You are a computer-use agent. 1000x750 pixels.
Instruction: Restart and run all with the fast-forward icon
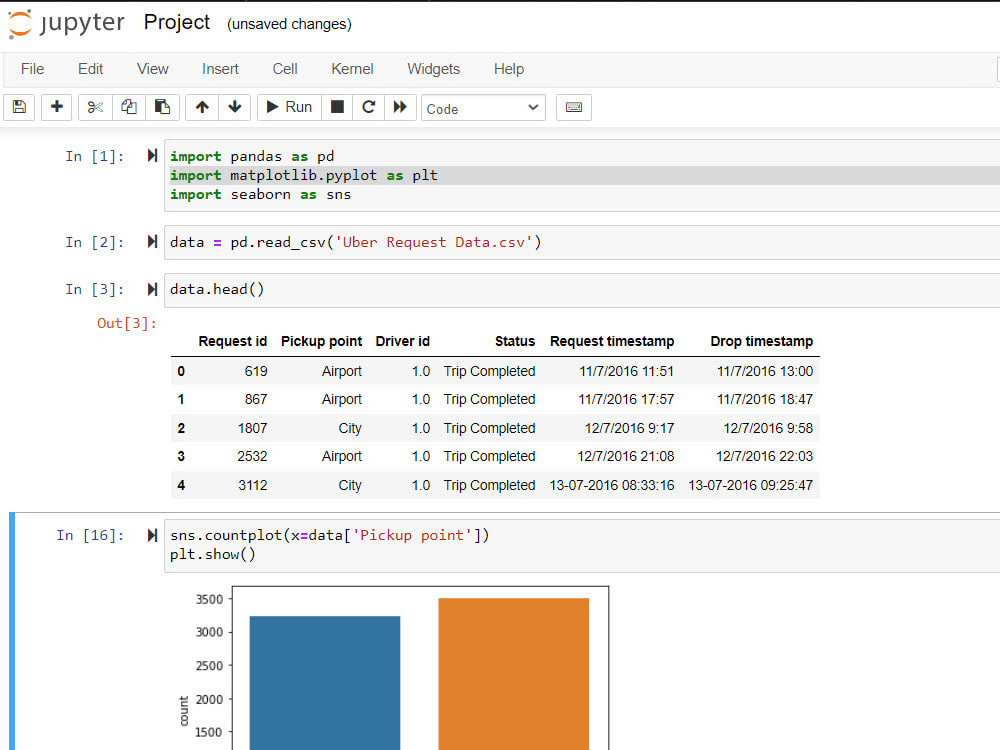click(x=400, y=107)
